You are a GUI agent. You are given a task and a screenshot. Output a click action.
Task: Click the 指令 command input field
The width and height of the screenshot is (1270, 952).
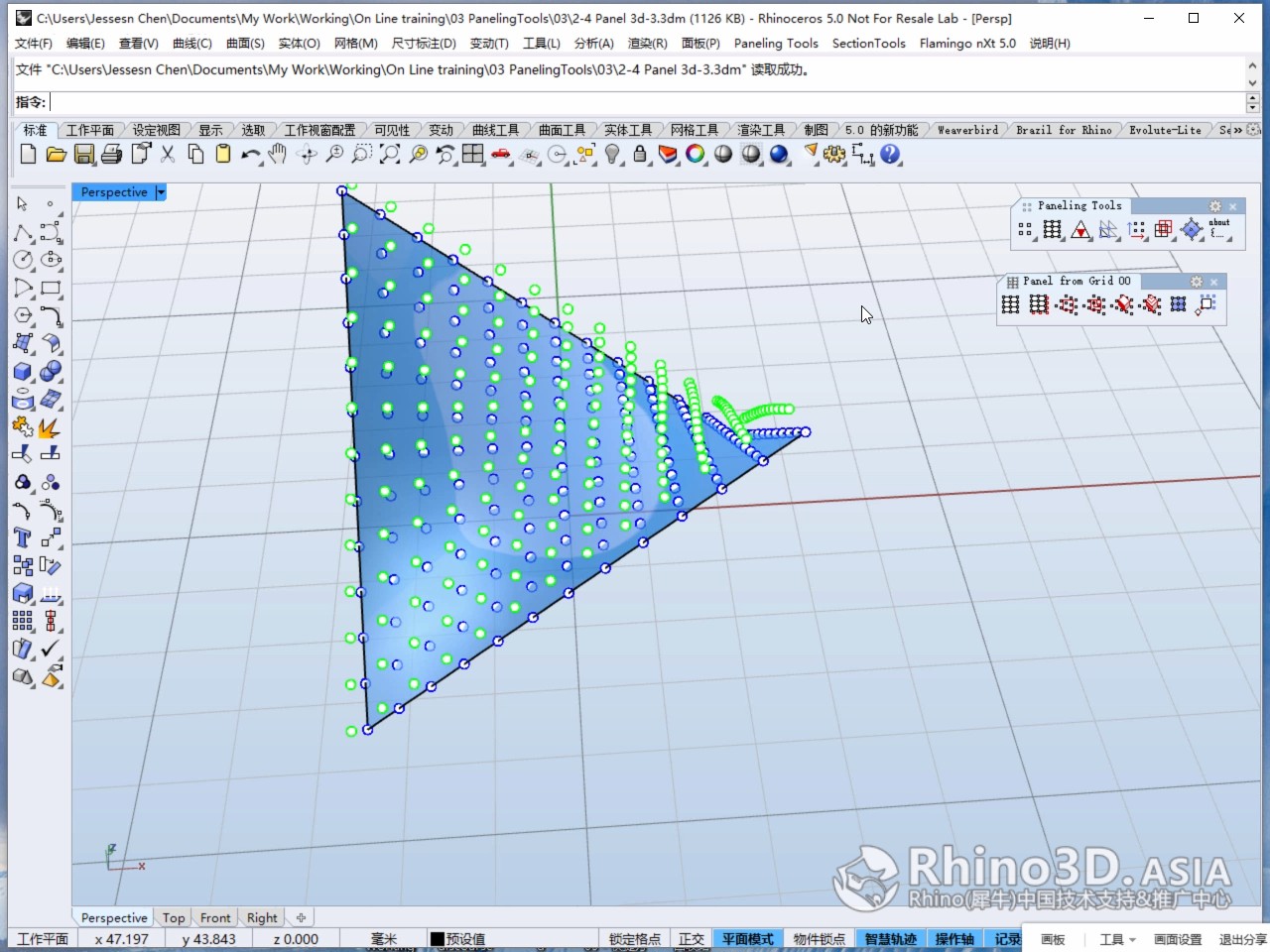point(647,102)
